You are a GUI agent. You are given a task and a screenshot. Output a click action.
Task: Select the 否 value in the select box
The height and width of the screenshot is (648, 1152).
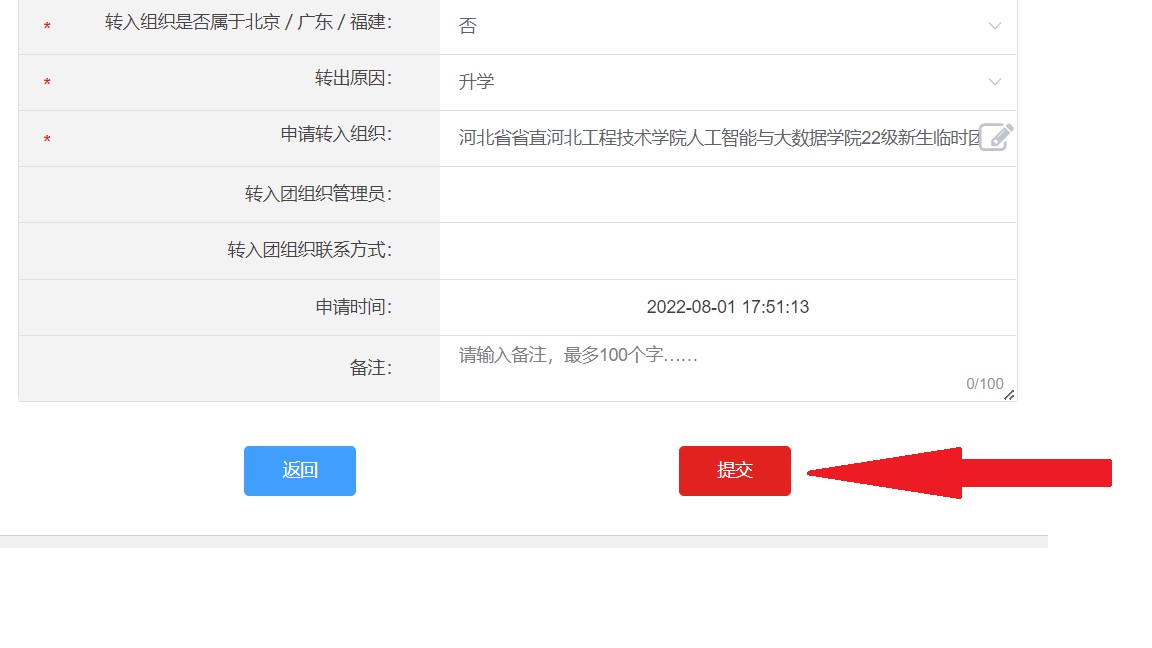tap(468, 27)
